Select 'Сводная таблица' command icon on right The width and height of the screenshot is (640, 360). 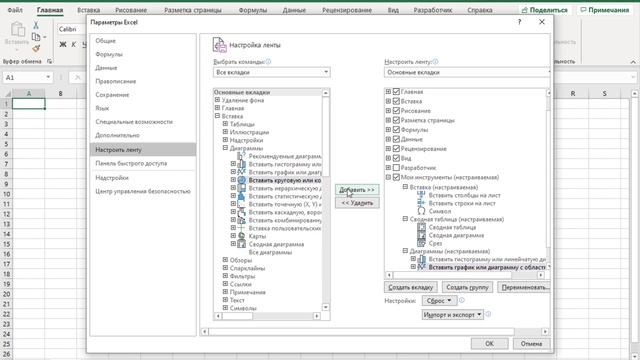tap(421, 227)
